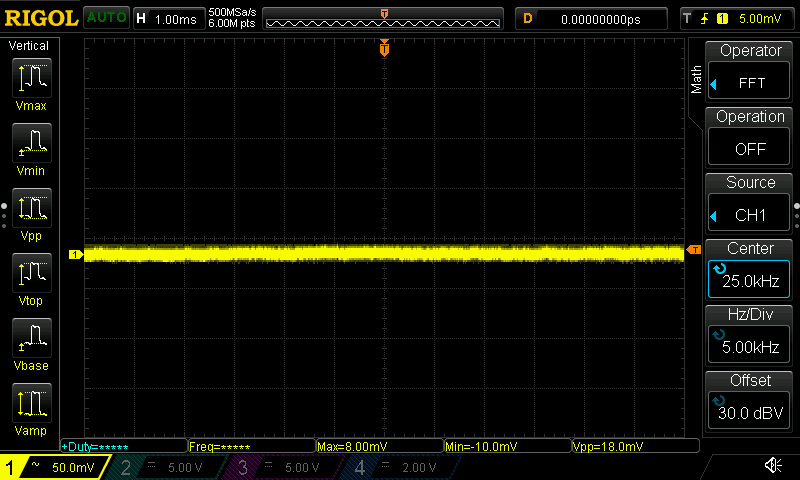This screenshot has width=800, height=480.
Task: Click the speaker mute icon
Action: coord(773,465)
